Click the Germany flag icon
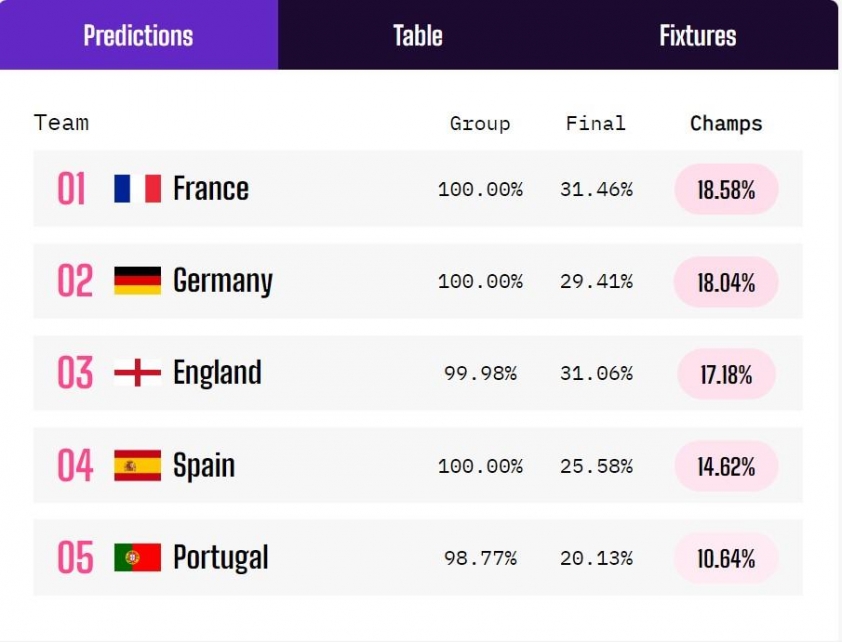This screenshot has height=642, width=842. pyautogui.click(x=137, y=281)
